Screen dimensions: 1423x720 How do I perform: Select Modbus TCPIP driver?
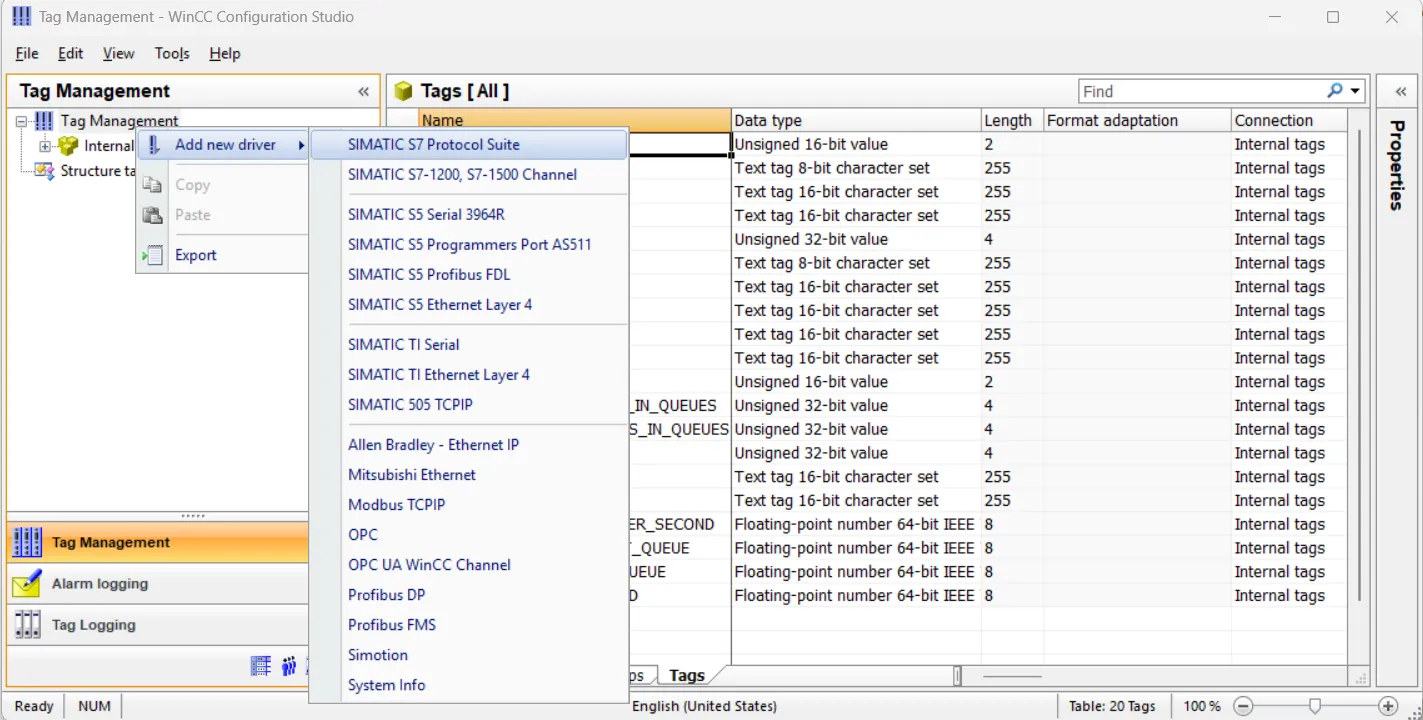coord(469,505)
